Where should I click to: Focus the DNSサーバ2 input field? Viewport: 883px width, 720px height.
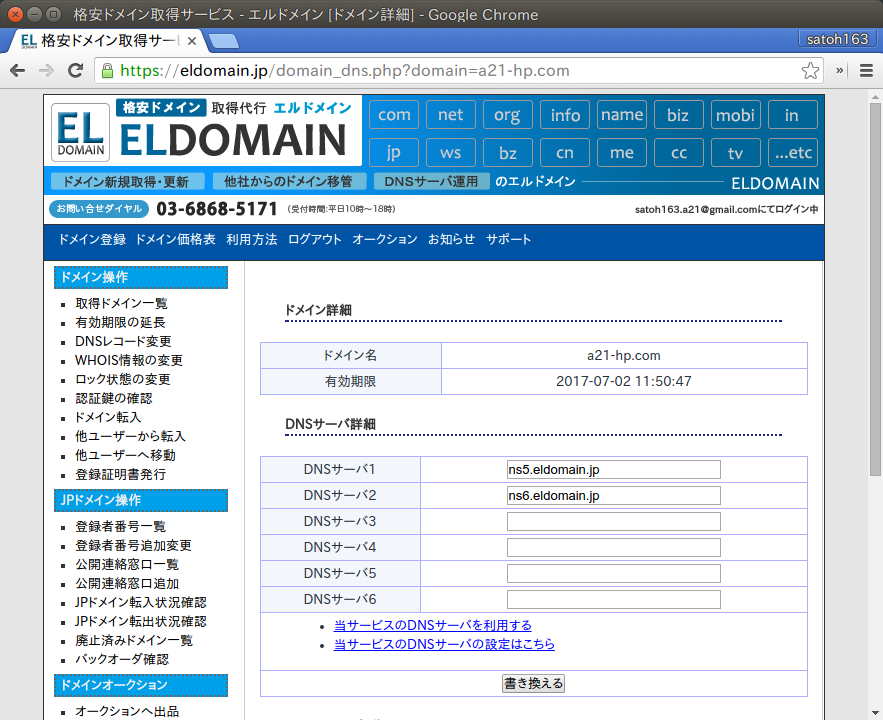614,495
